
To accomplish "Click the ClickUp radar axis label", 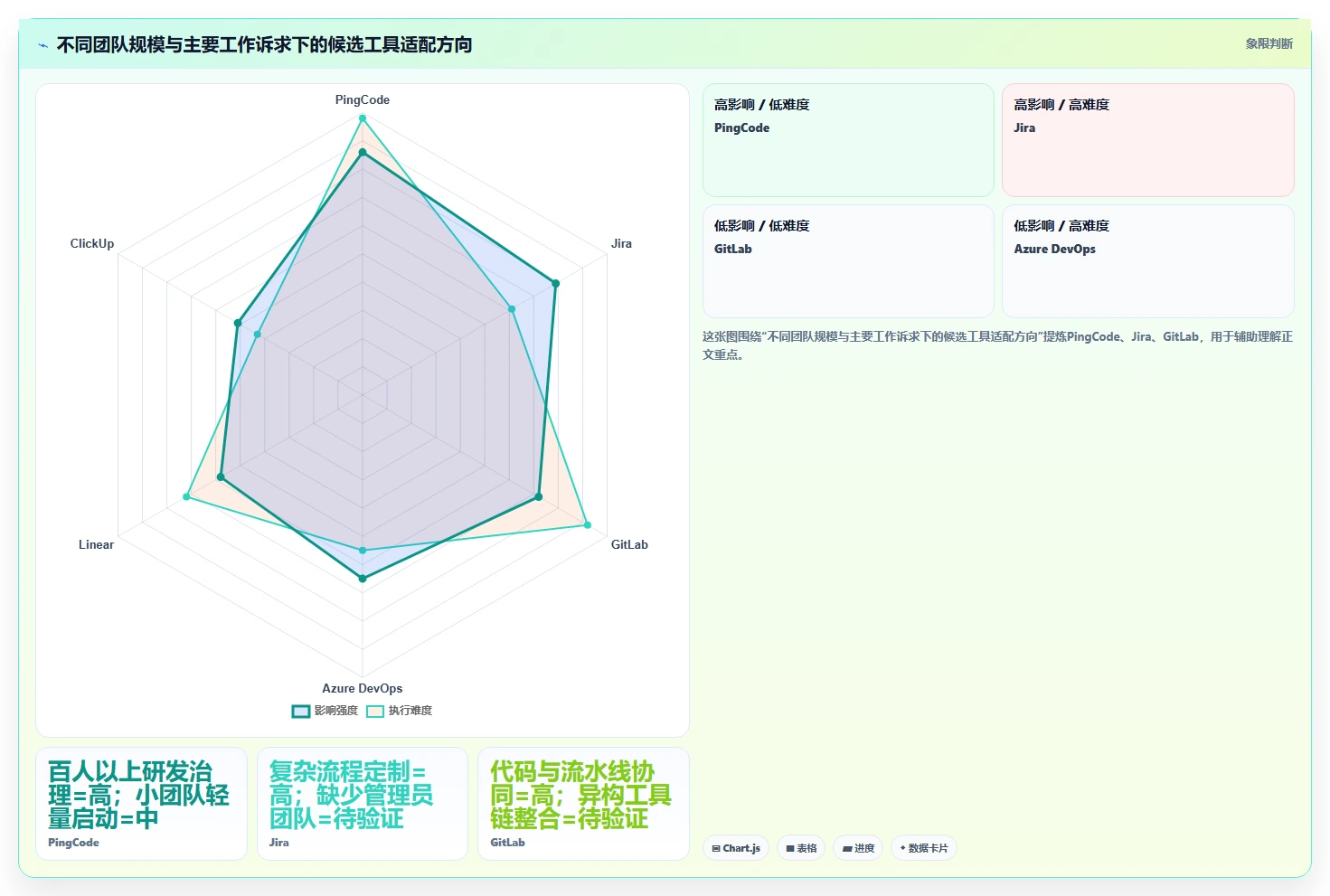I will point(92,243).
